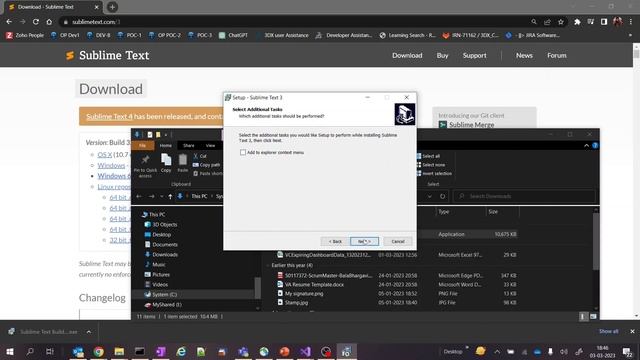Screen dimensions: 640x360
Task: Cancel the Sublime Text 3 setup
Action: pyautogui.click(x=398, y=241)
